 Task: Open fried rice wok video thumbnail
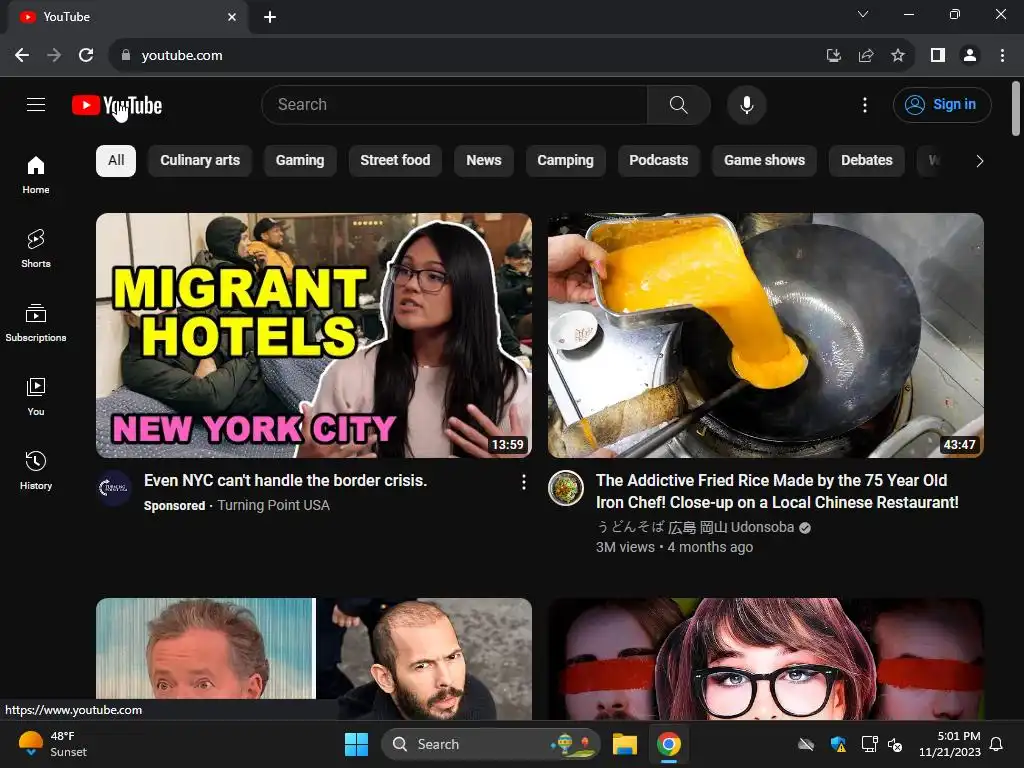(x=765, y=335)
